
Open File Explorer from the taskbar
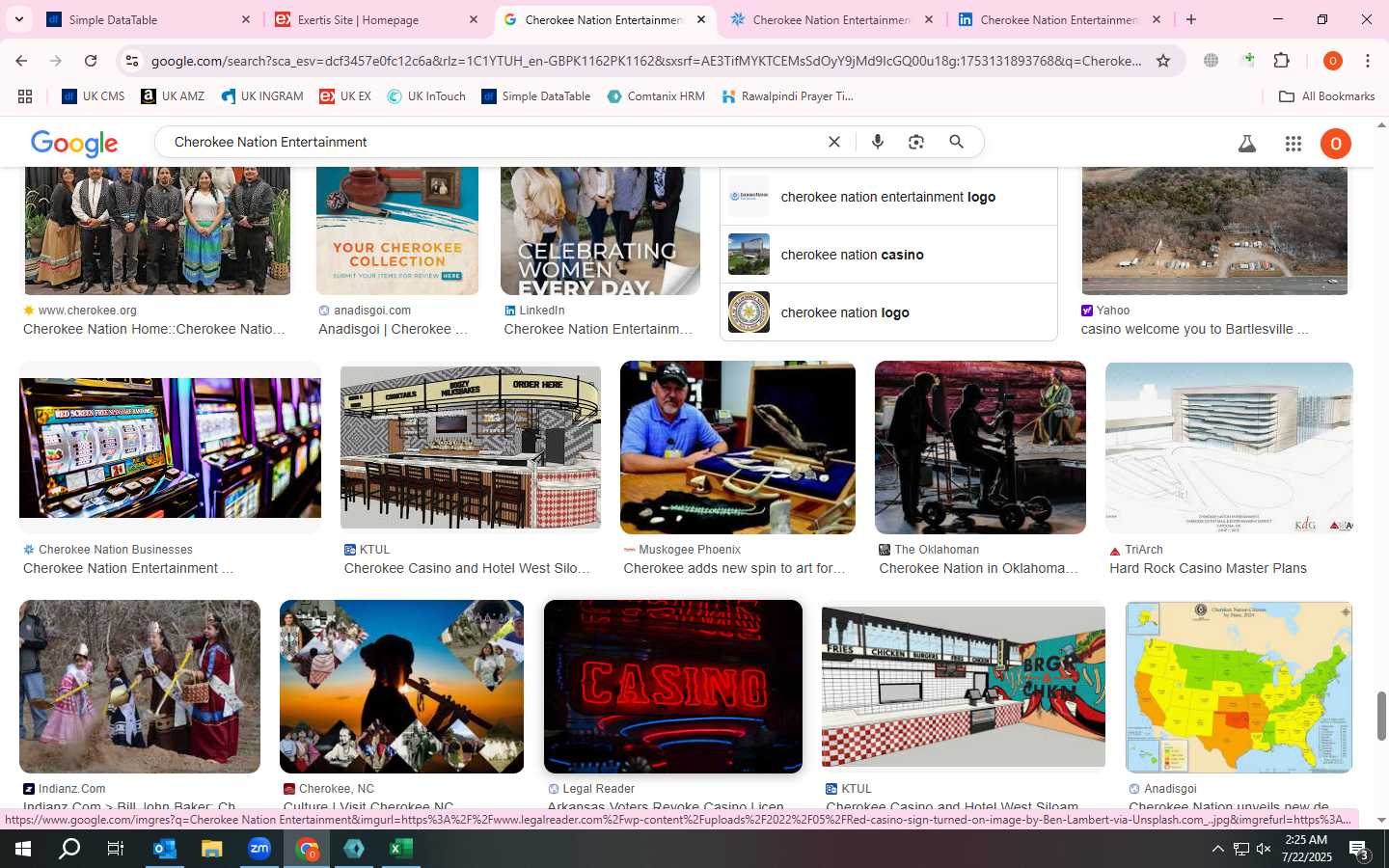(211, 849)
